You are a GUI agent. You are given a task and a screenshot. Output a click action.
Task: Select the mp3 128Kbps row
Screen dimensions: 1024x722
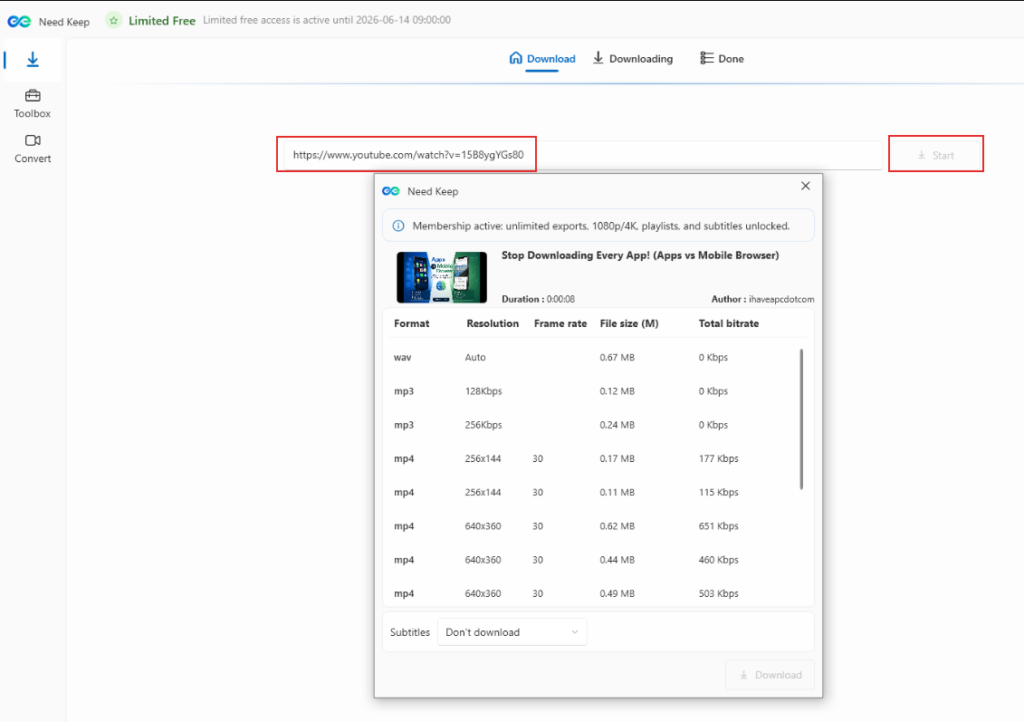594,391
